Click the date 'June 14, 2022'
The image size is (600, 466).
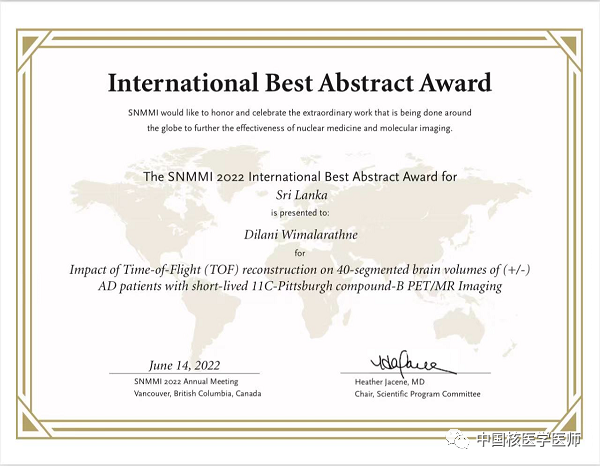tap(184, 365)
